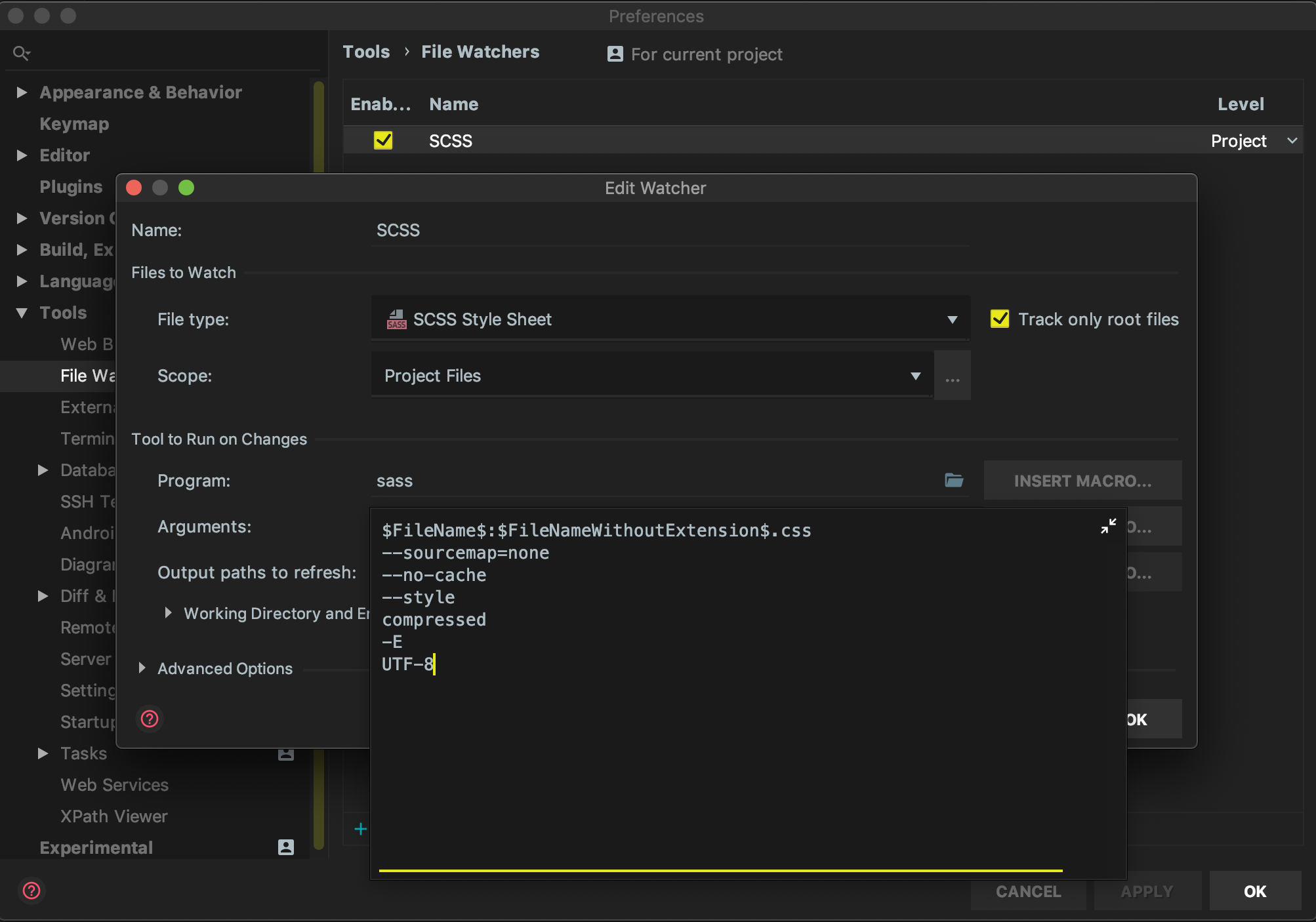Expand Appearance & Behavior tree node
Image resolution: width=1316 pixels, height=922 pixels.
point(22,92)
